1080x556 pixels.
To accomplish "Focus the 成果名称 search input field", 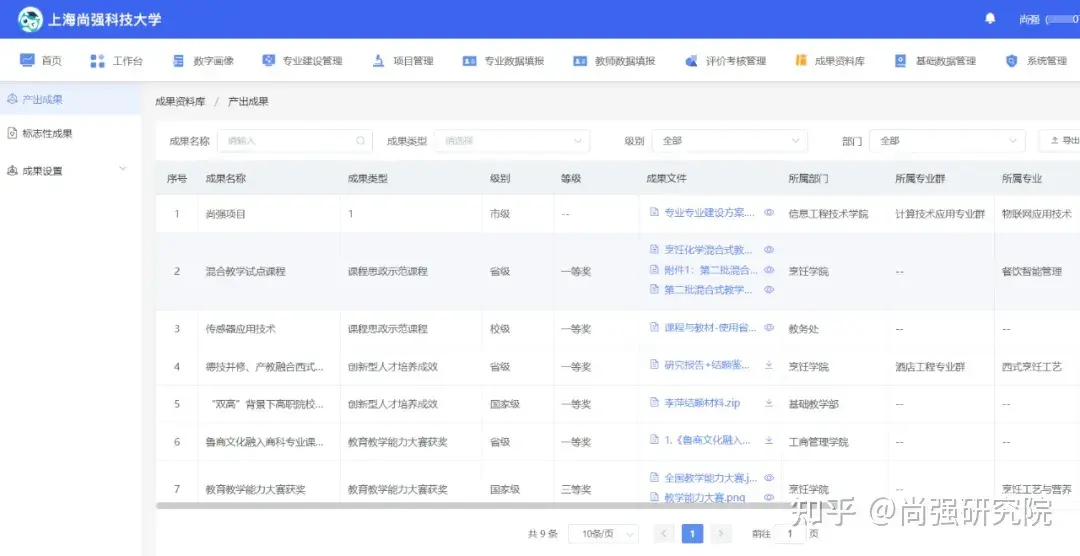I will (295, 141).
